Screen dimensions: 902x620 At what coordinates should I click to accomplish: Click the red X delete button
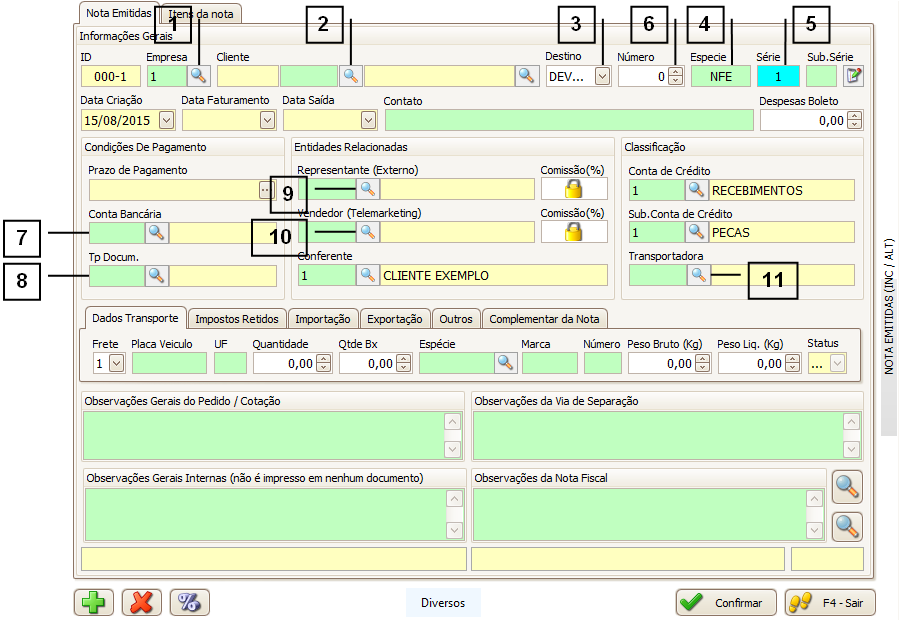point(142,602)
